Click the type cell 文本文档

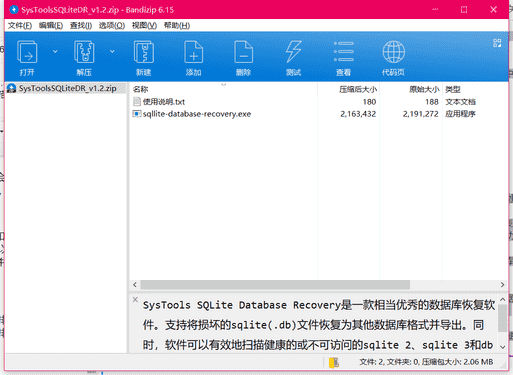pyautogui.click(x=460, y=102)
